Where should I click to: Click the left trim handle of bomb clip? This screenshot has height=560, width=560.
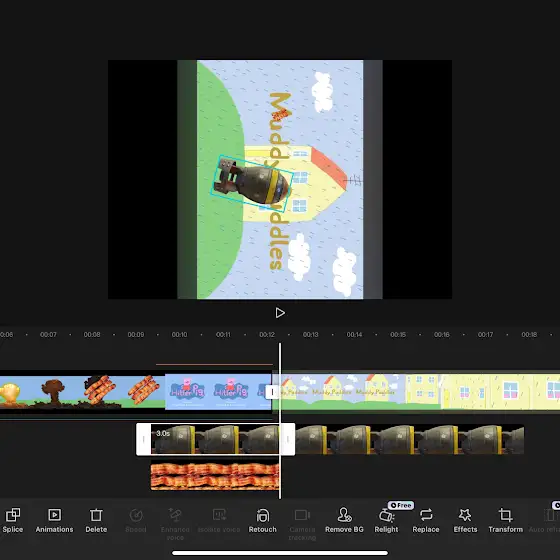click(x=144, y=439)
